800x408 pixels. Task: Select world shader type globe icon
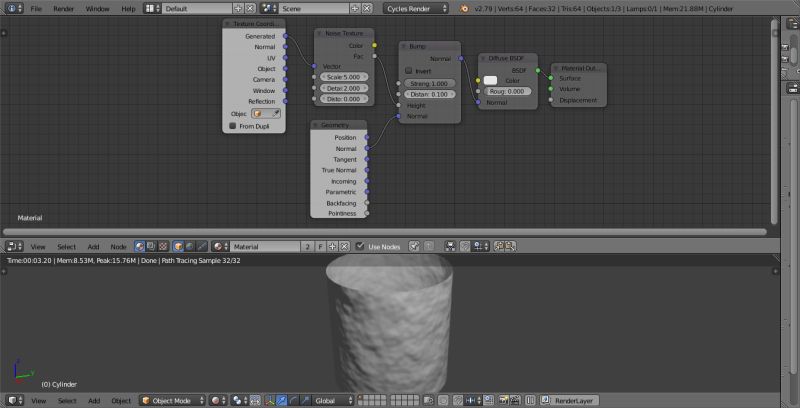(x=190, y=246)
